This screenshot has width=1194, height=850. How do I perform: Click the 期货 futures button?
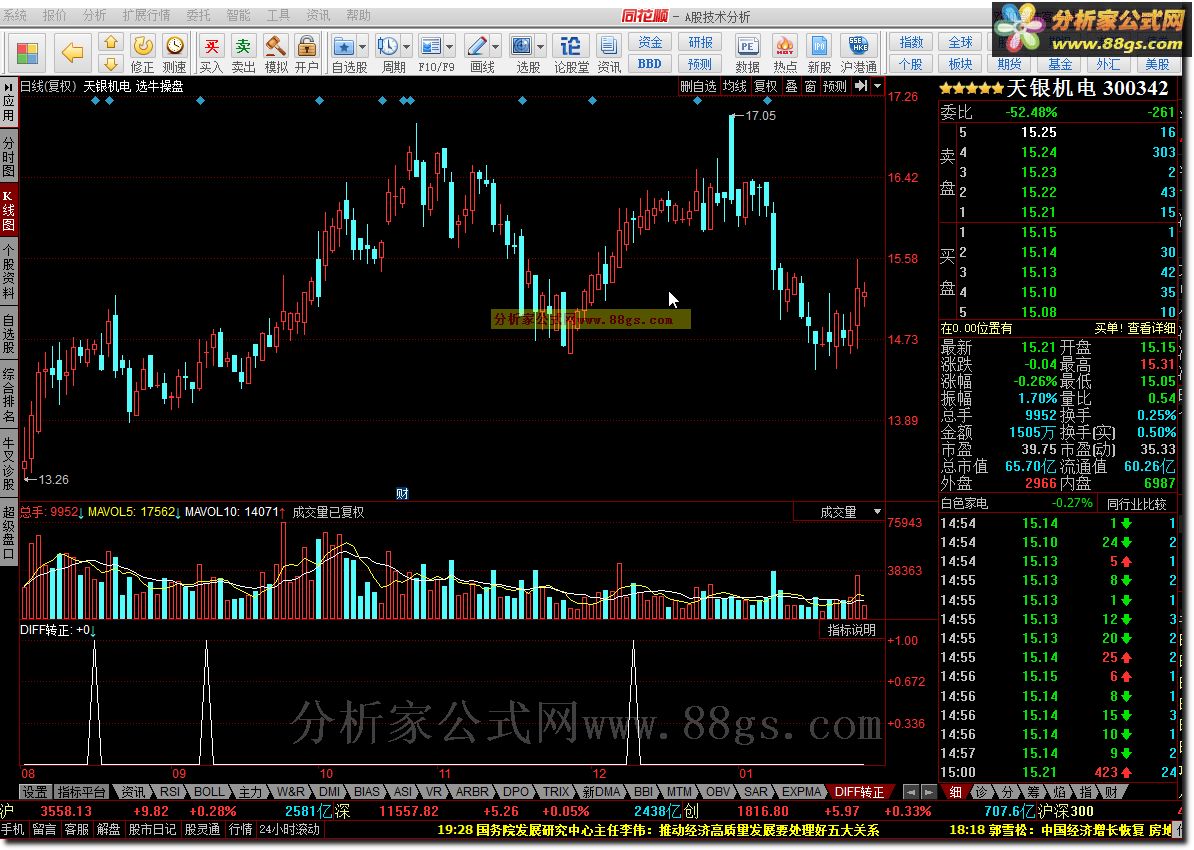(1010, 64)
